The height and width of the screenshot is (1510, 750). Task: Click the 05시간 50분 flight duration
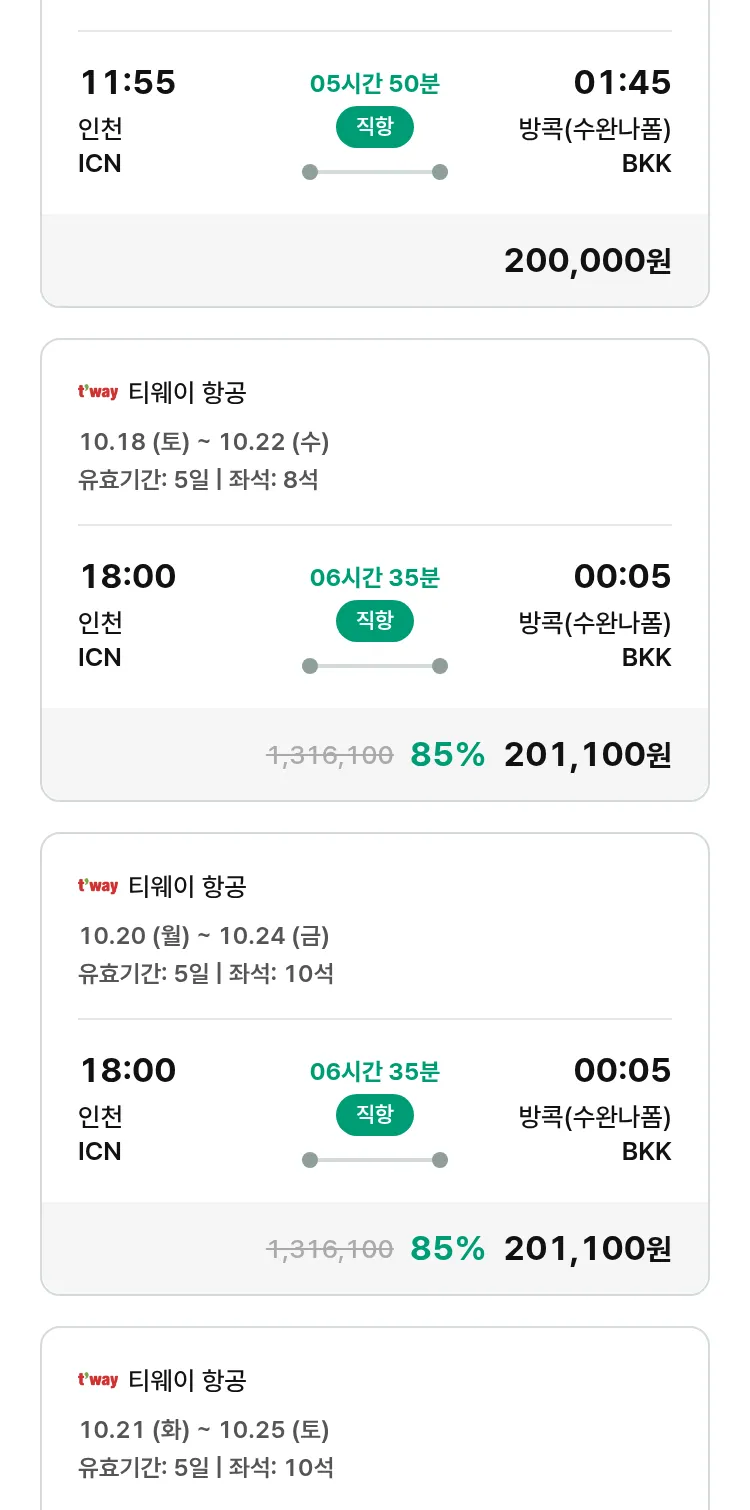[374, 84]
